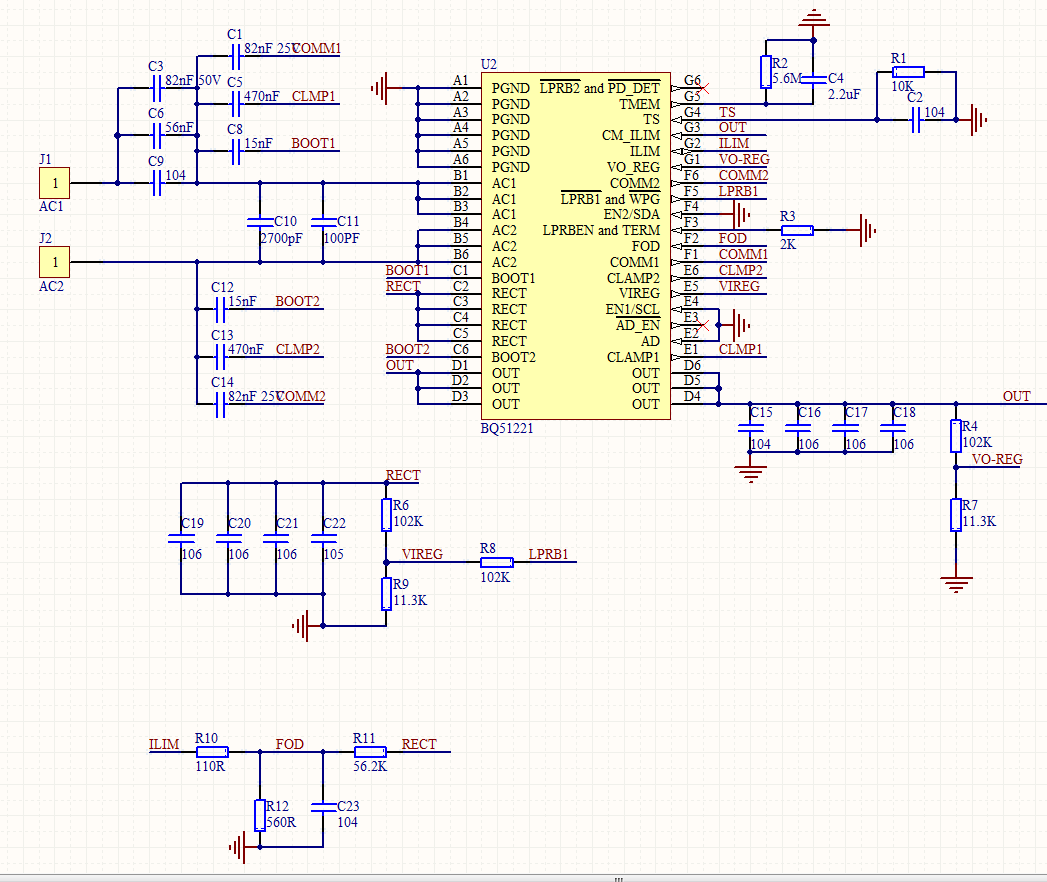Select capacitor C4 symbol valued 2.2uF
Image resolution: width=1047 pixels, height=882 pixels.
(x=813, y=80)
